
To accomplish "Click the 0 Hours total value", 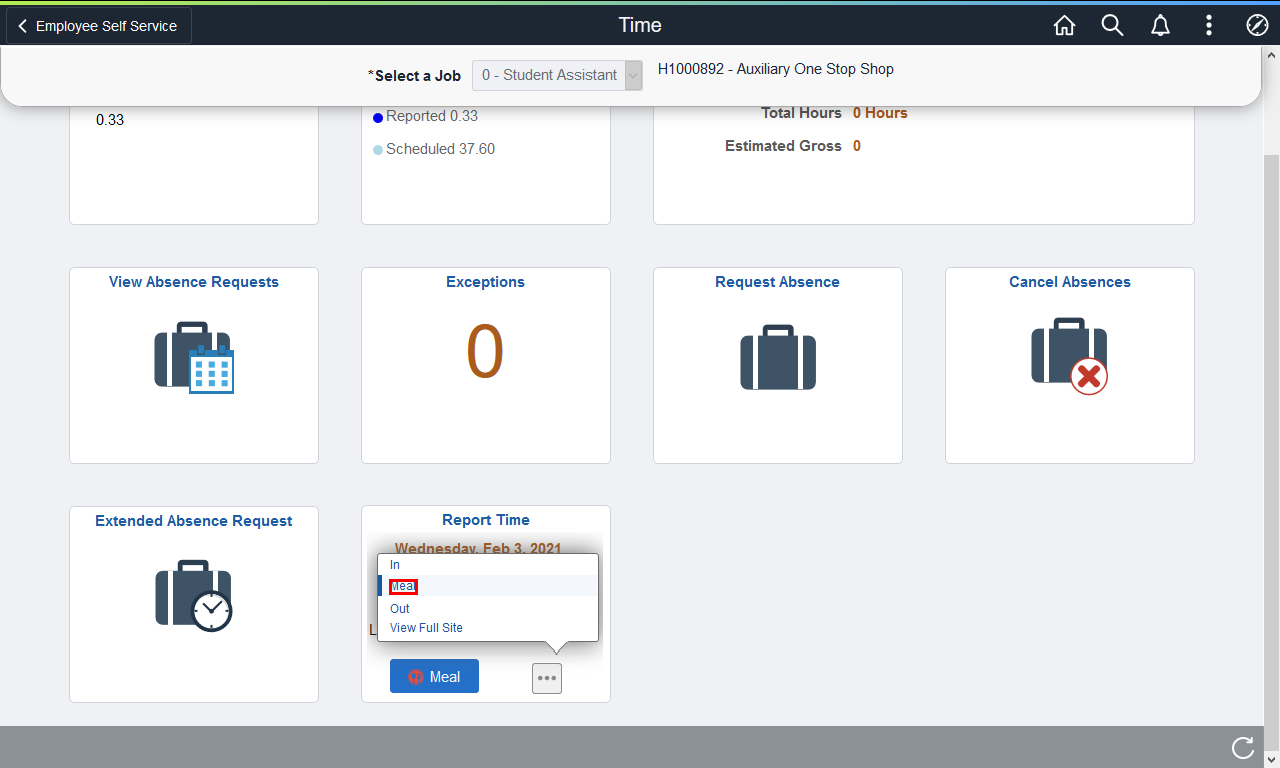I will 880,113.
